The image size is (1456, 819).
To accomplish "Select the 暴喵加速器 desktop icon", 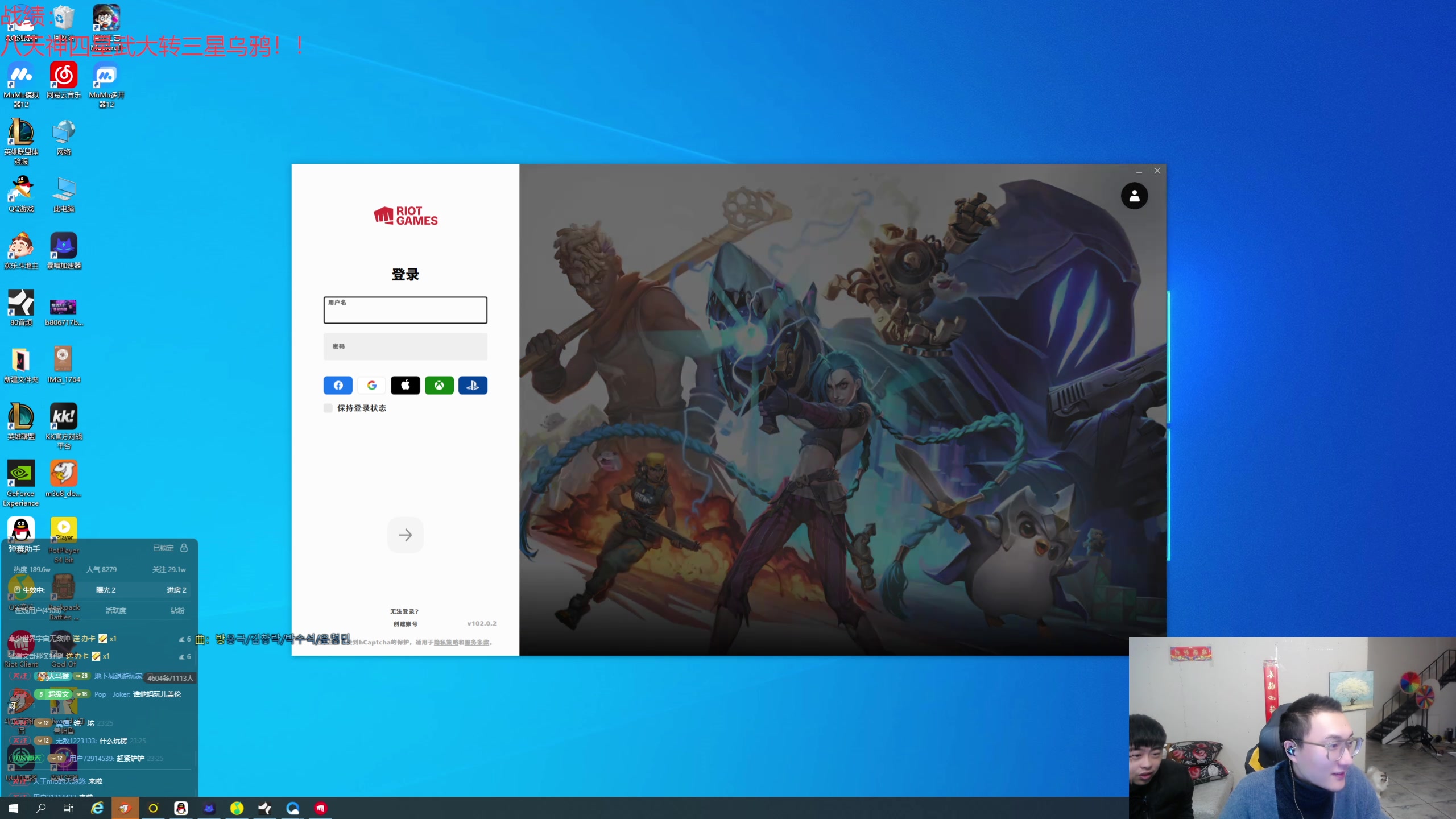I will [64, 251].
